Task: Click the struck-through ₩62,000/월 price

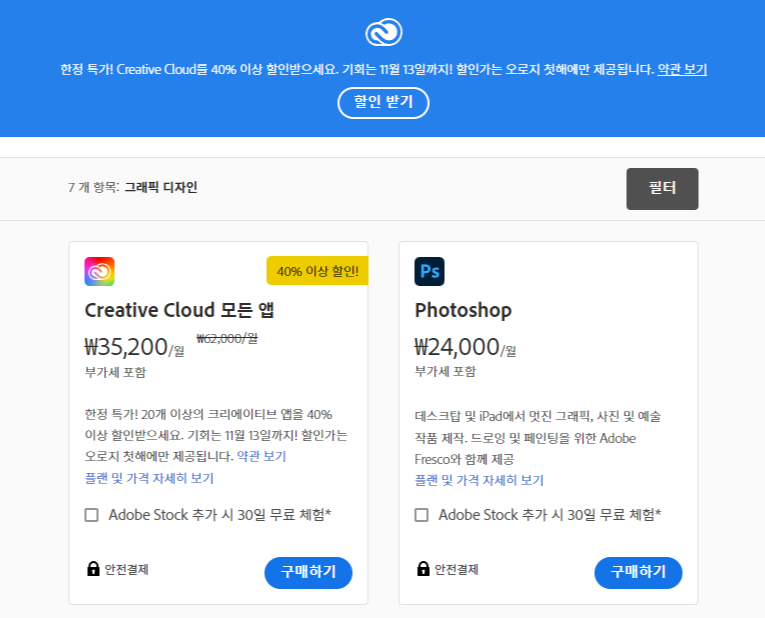Action: 227,339
